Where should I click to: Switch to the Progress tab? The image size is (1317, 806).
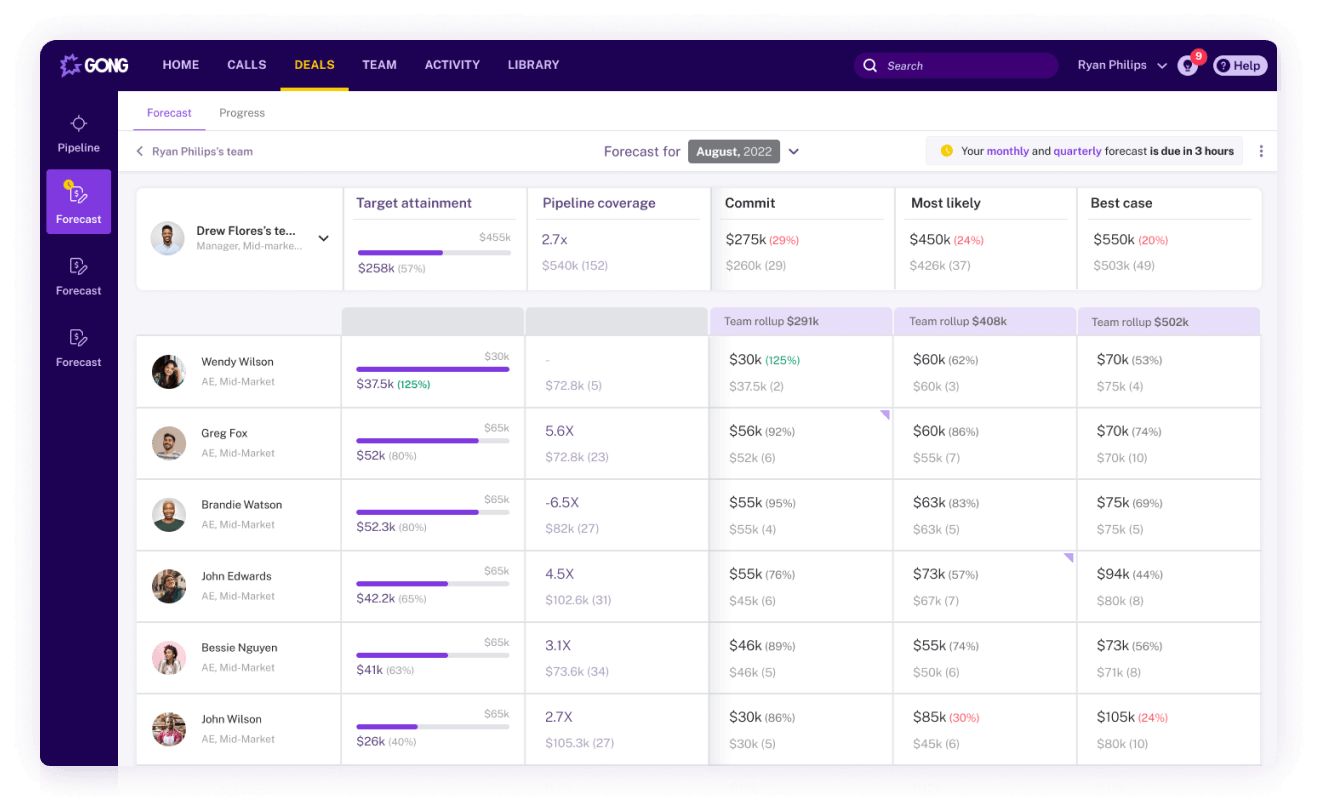[241, 113]
